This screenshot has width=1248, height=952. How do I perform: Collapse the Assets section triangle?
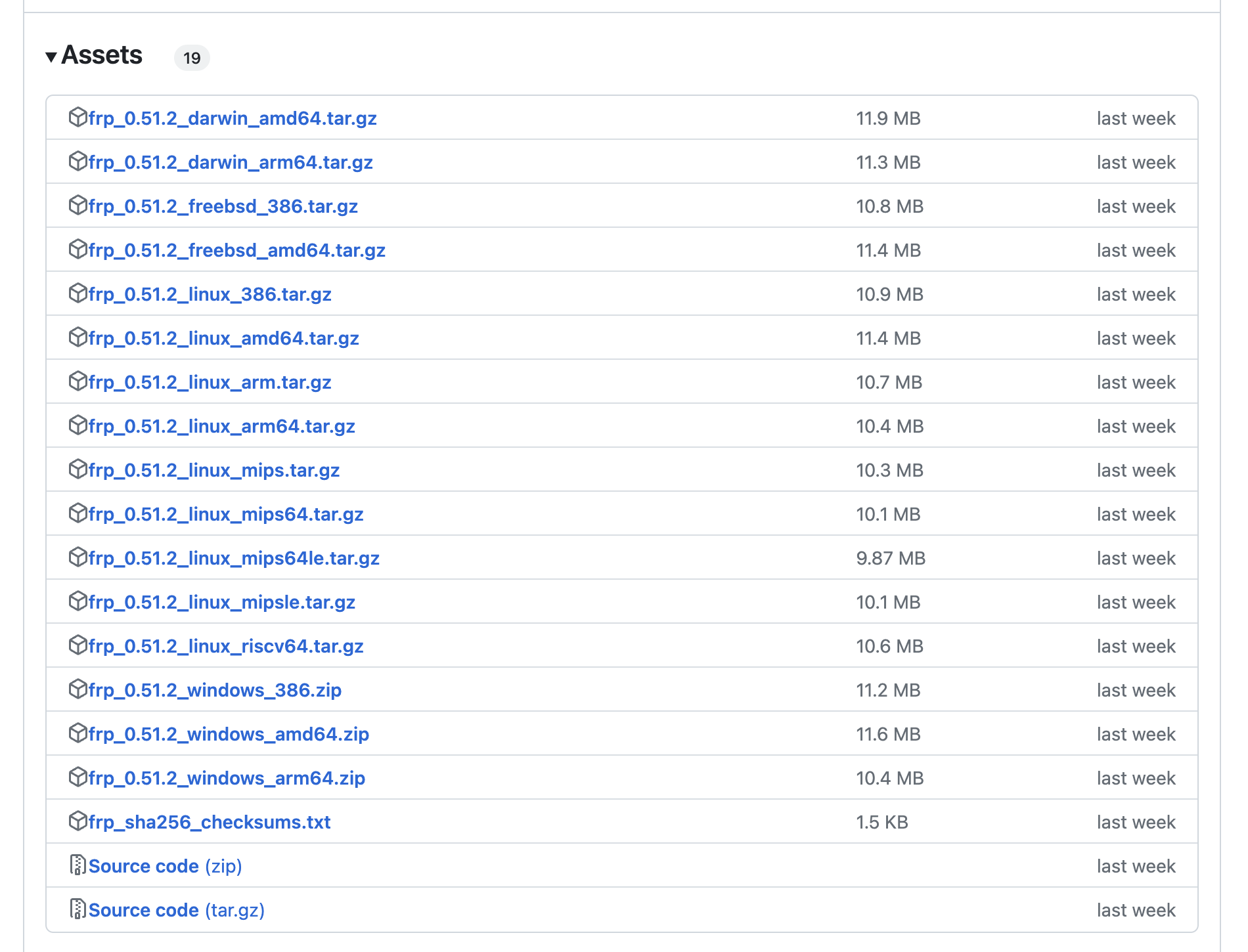click(x=51, y=57)
